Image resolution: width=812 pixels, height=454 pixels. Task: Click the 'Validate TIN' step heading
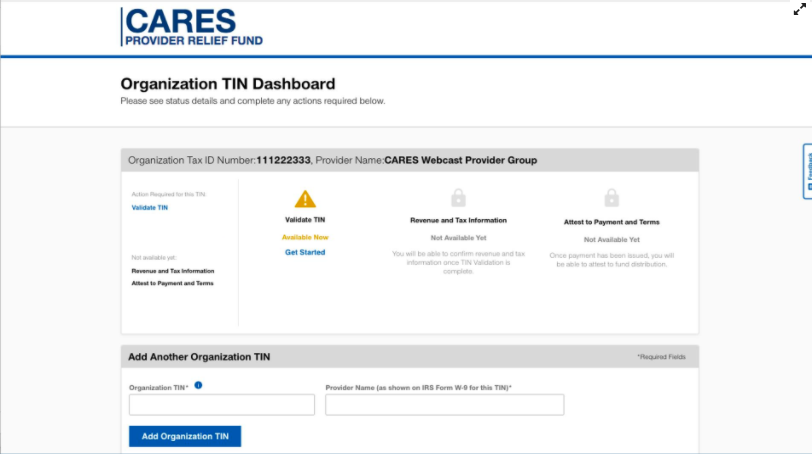click(x=305, y=219)
